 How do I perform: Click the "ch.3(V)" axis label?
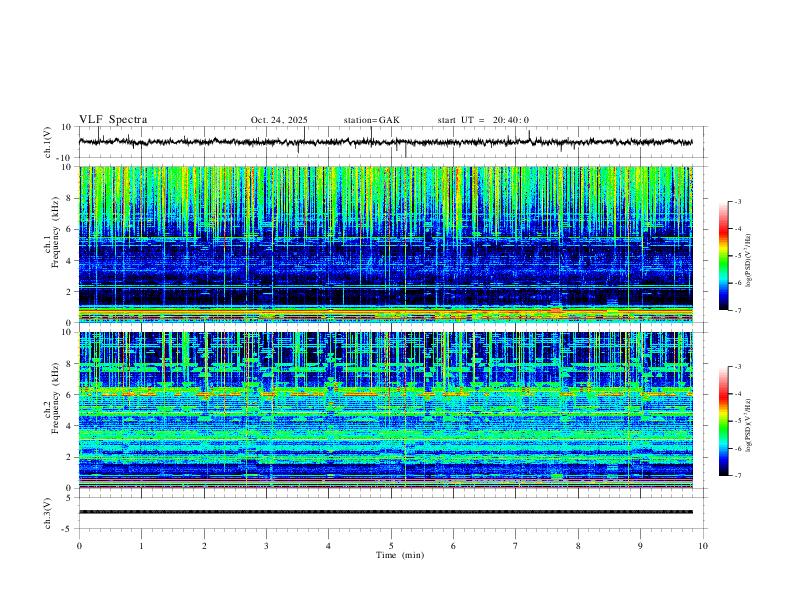click(48, 513)
